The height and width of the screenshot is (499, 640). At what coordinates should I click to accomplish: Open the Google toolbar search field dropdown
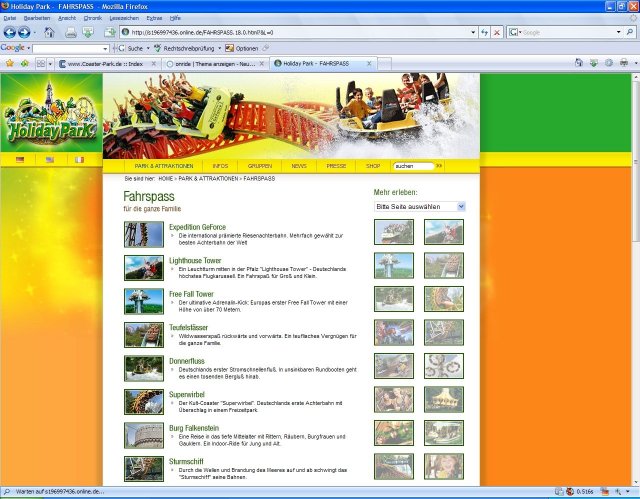pyautogui.click(x=105, y=49)
